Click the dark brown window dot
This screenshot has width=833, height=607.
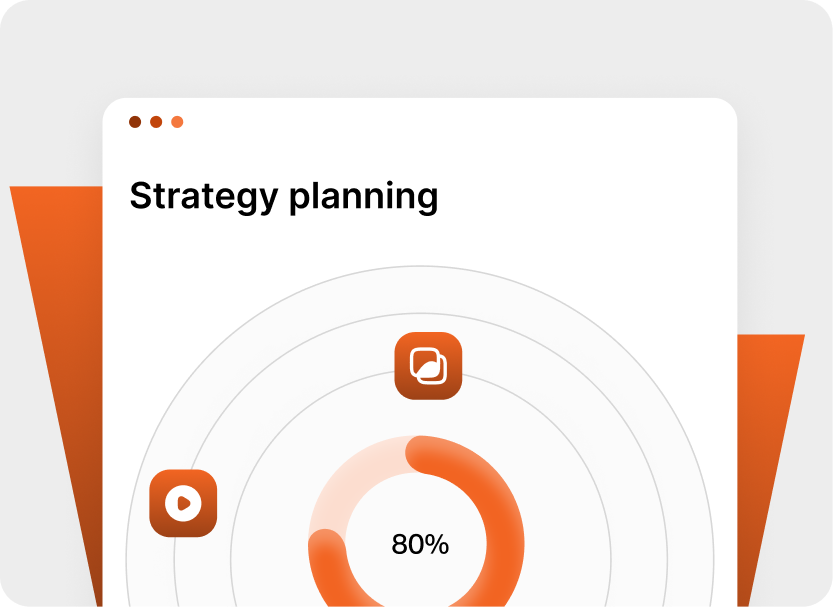point(135,122)
